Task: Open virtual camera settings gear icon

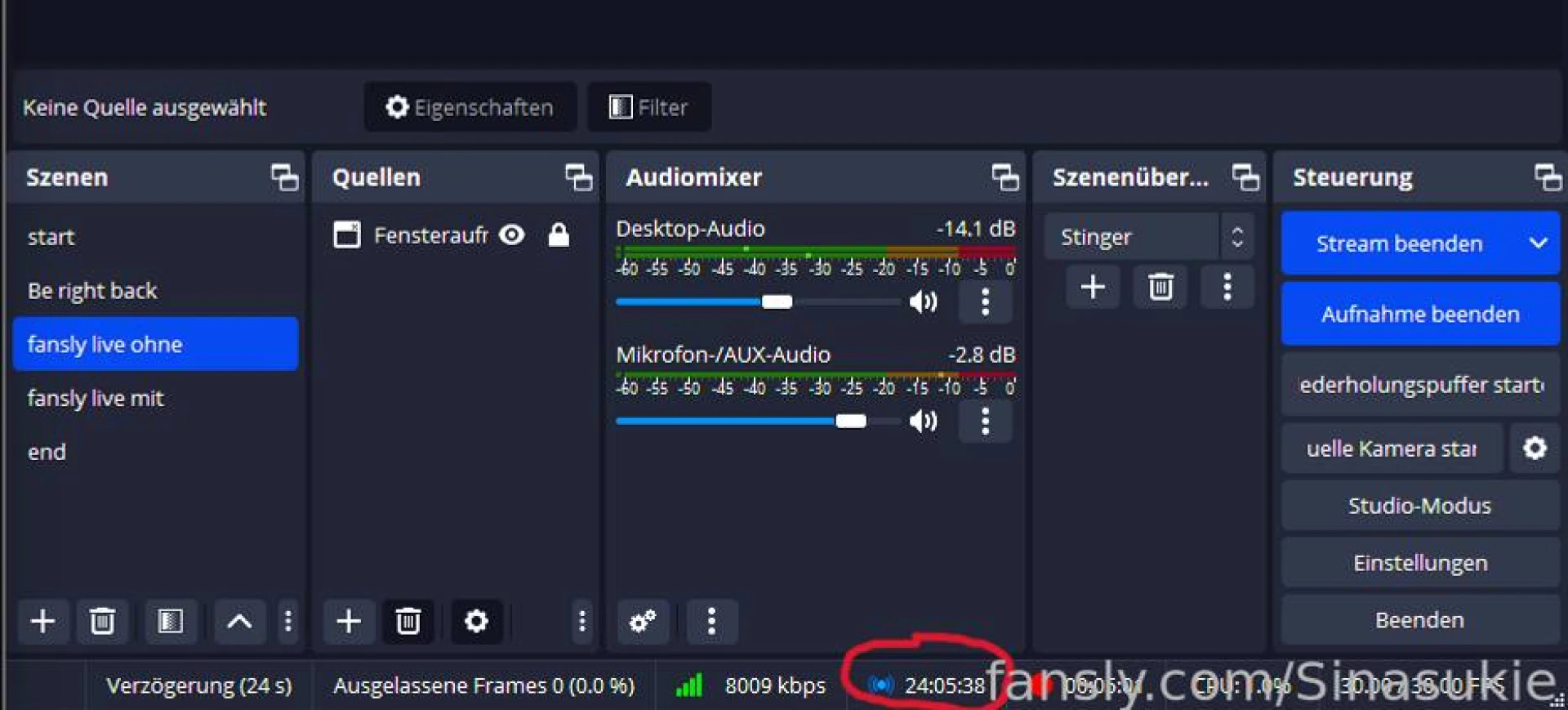Action: [x=1535, y=449]
